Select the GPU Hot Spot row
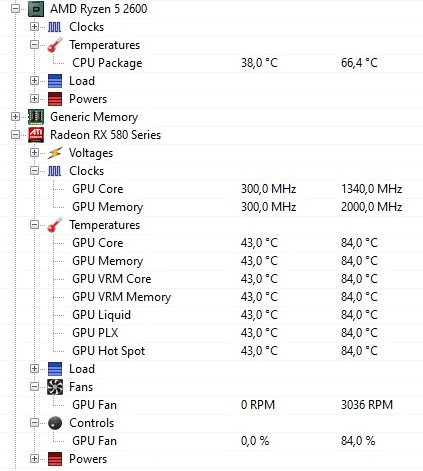423x471 pixels. [211, 351]
